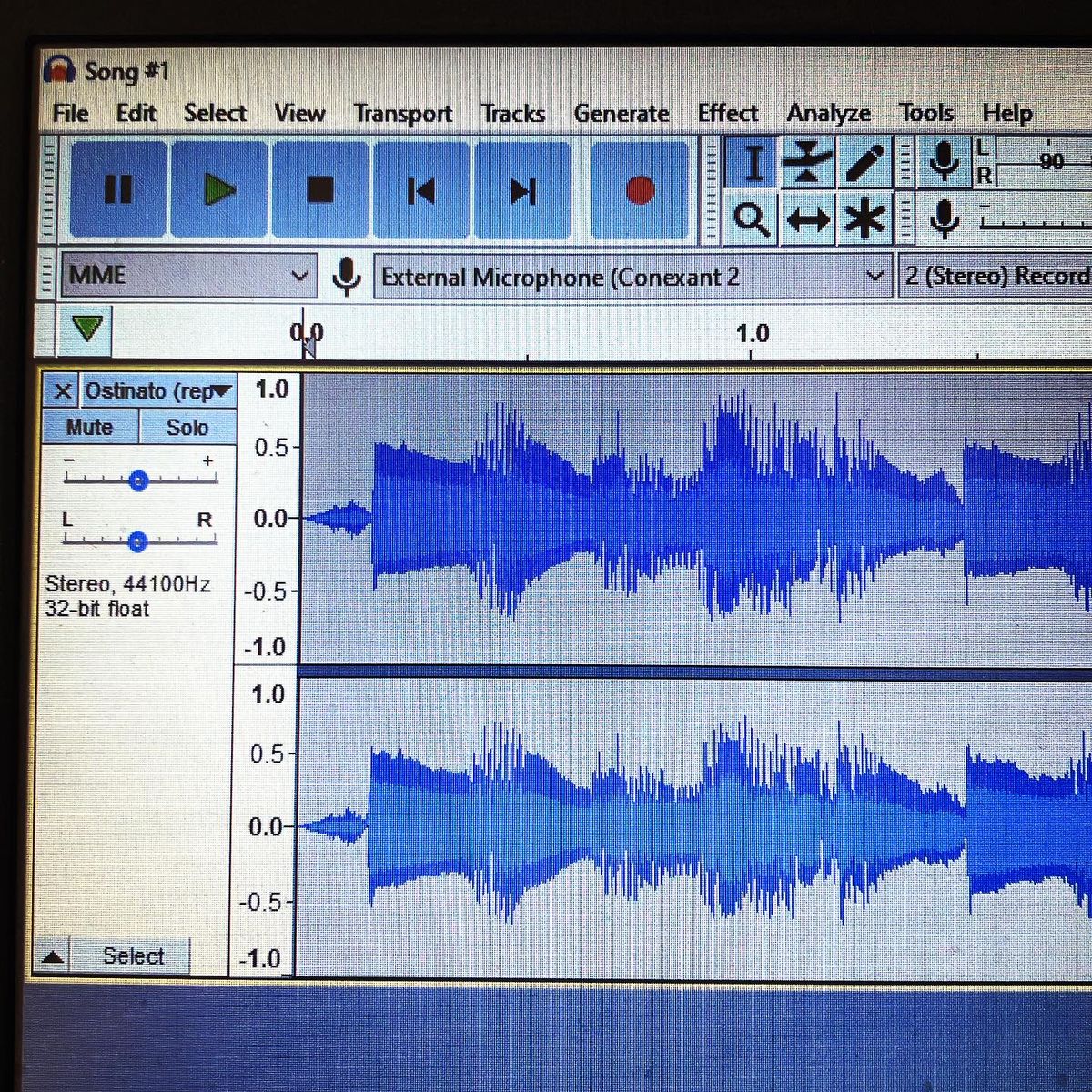The width and height of the screenshot is (1092, 1092).
Task: Choose the Zoom magnifier tool
Action: (x=751, y=219)
